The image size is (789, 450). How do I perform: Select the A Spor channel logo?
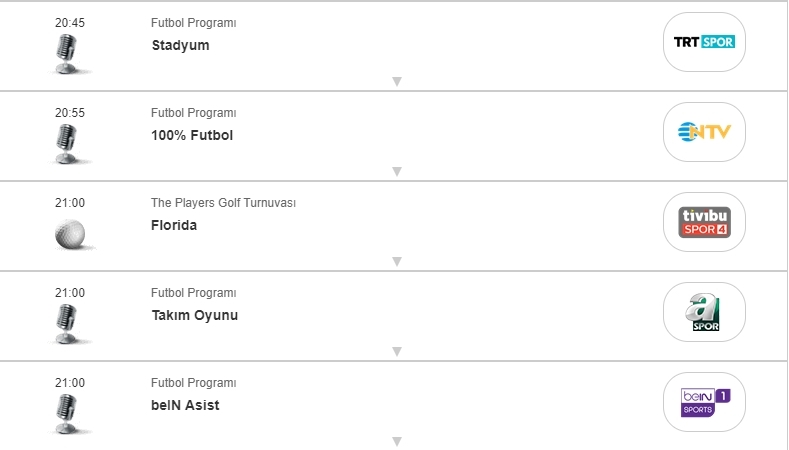click(705, 312)
